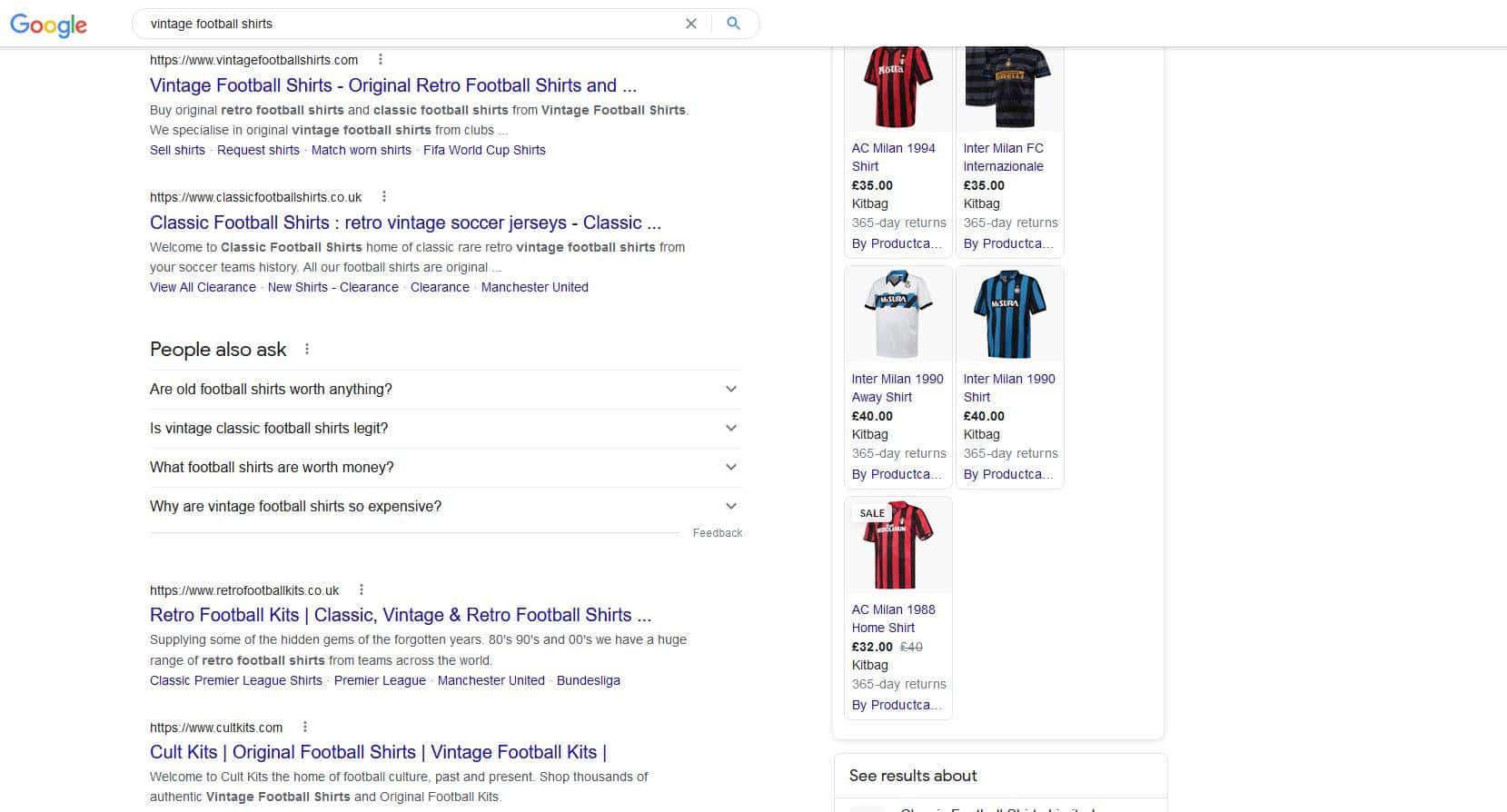This screenshot has height=812, width=1507.
Task: Click the New Shirts - Clearance sitelink
Action: point(333,287)
